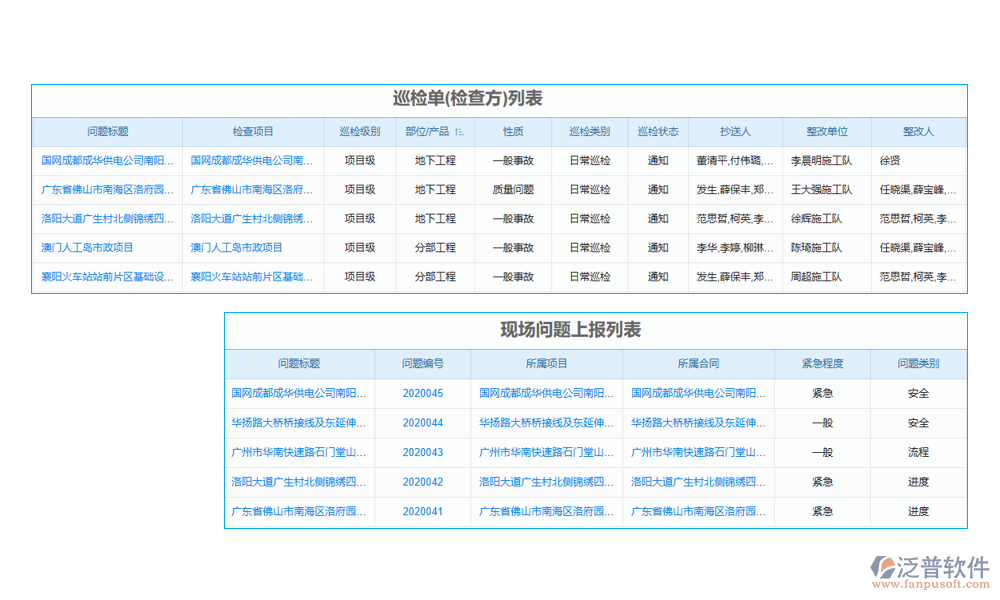This screenshot has width=1000, height=600.
Task: Click the sort icon beside 部位/产品 column header
Action: click(x=459, y=132)
